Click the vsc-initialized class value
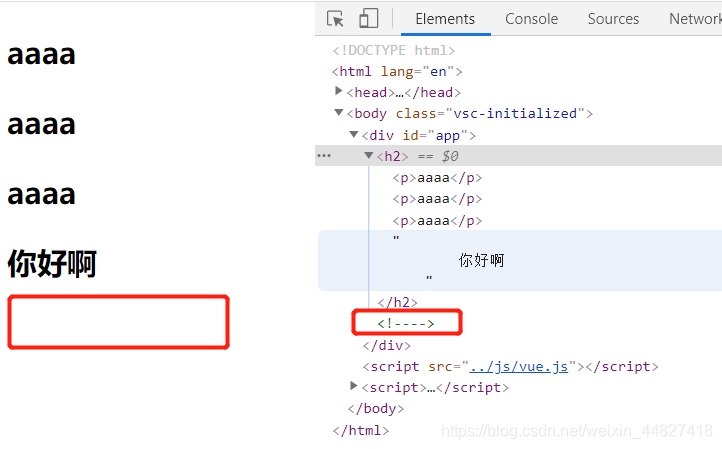 [515, 113]
